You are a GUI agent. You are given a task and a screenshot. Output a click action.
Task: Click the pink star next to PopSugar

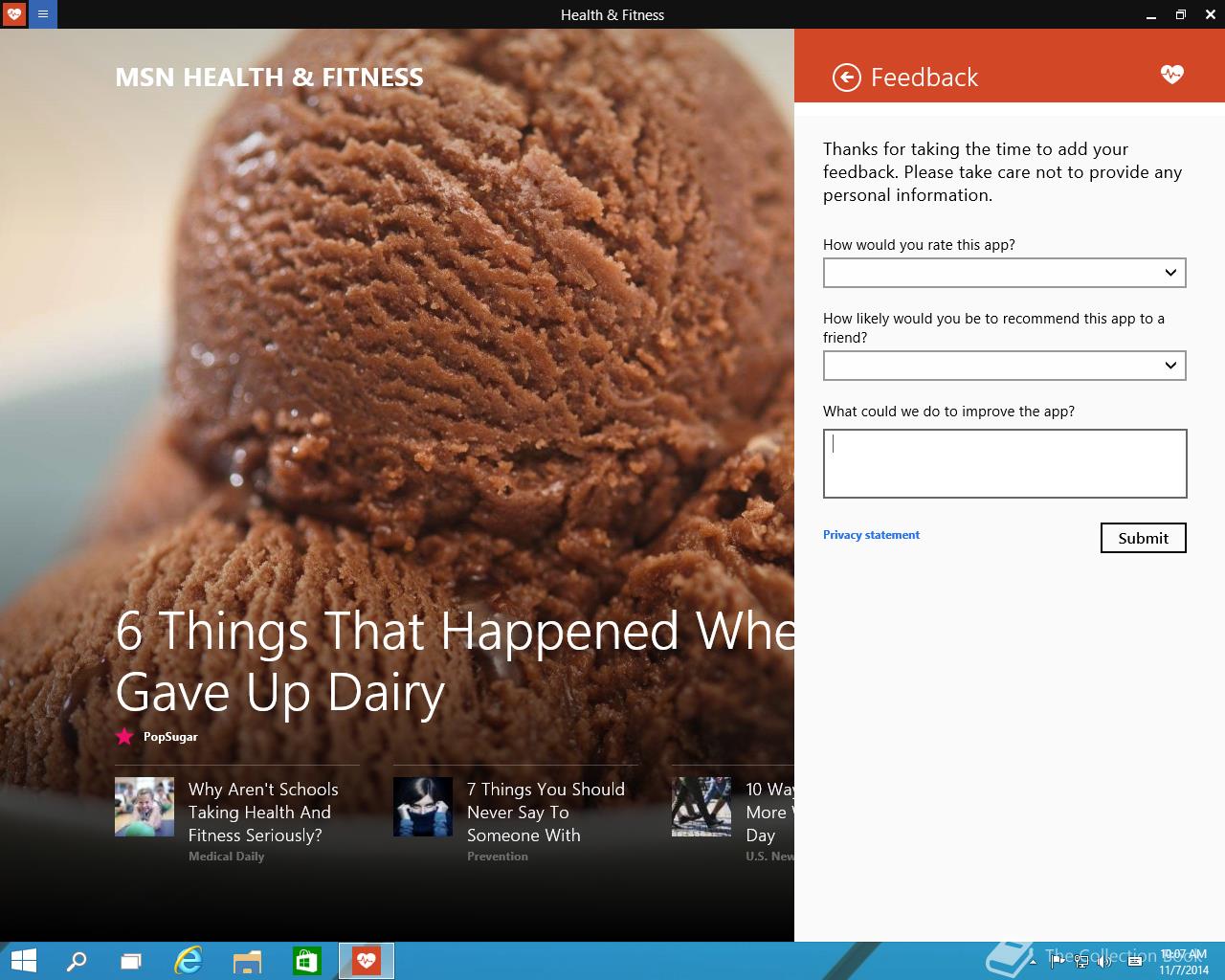pos(124,736)
